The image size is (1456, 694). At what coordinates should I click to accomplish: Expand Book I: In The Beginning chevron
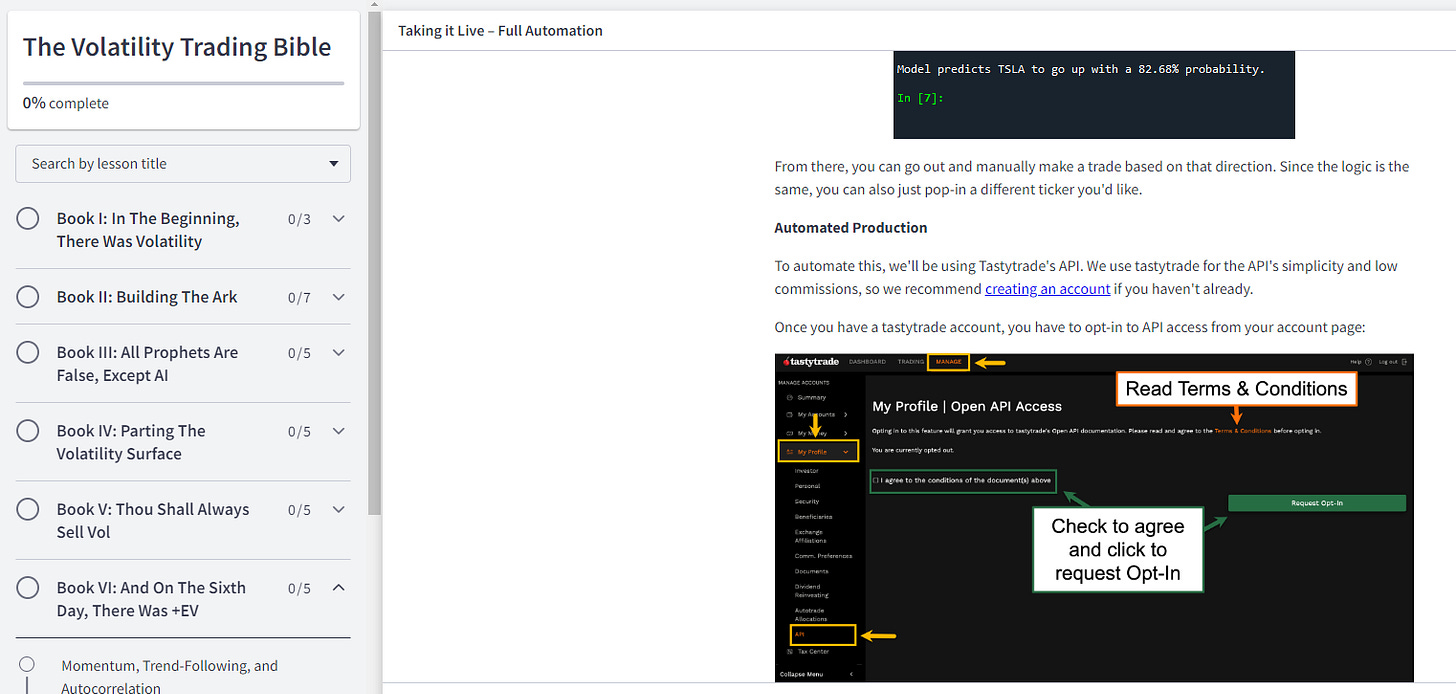point(339,219)
